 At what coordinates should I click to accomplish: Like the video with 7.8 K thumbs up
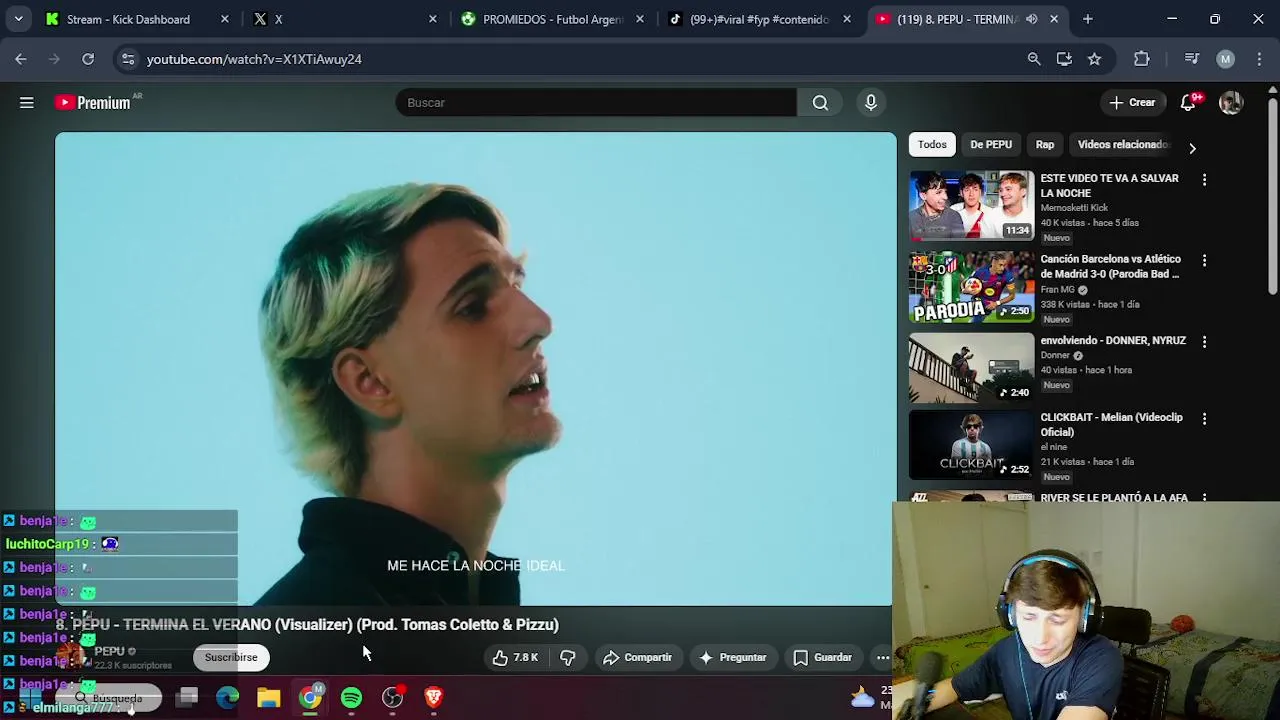tap(515, 657)
